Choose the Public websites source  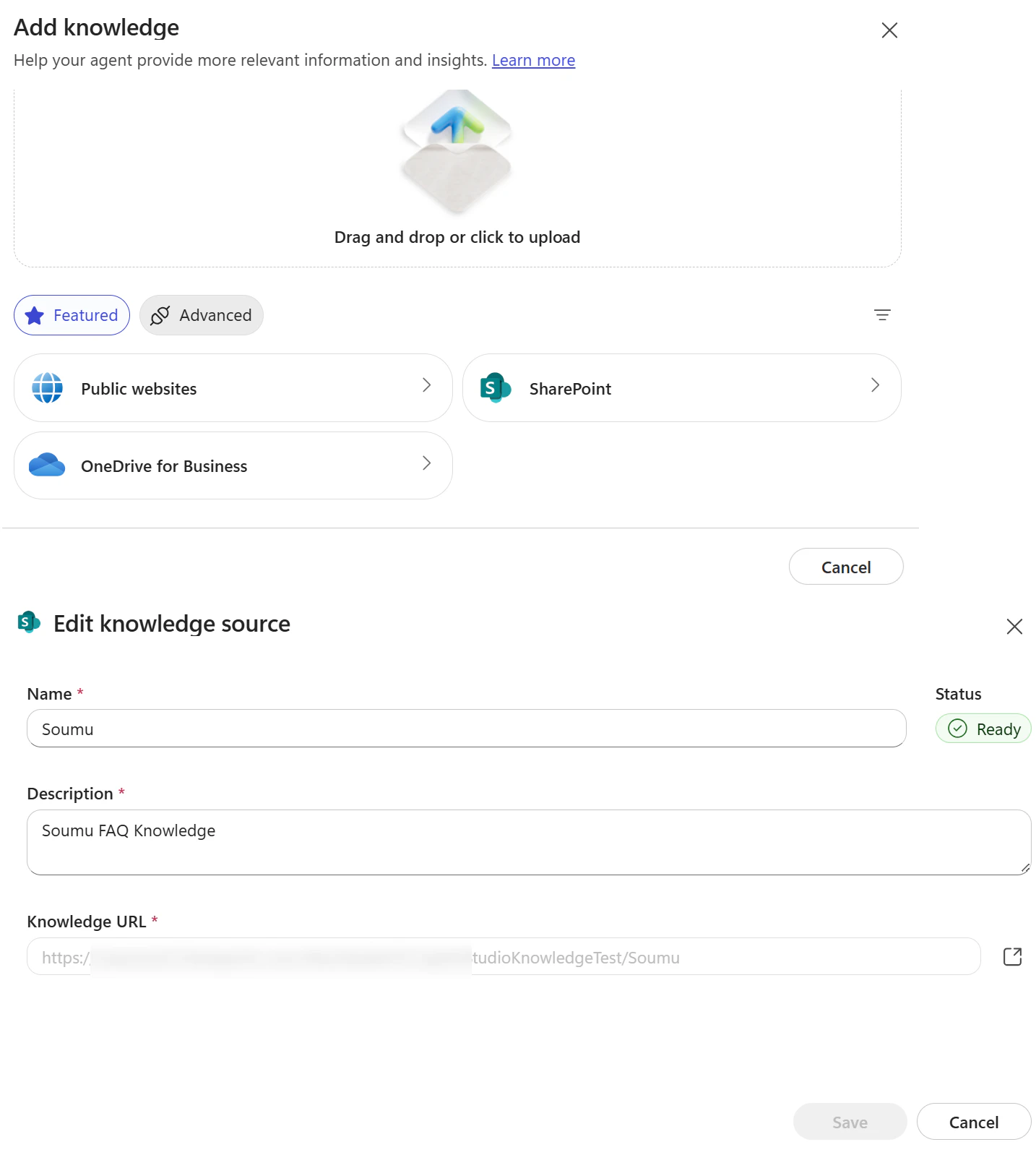pyautogui.click(x=233, y=388)
